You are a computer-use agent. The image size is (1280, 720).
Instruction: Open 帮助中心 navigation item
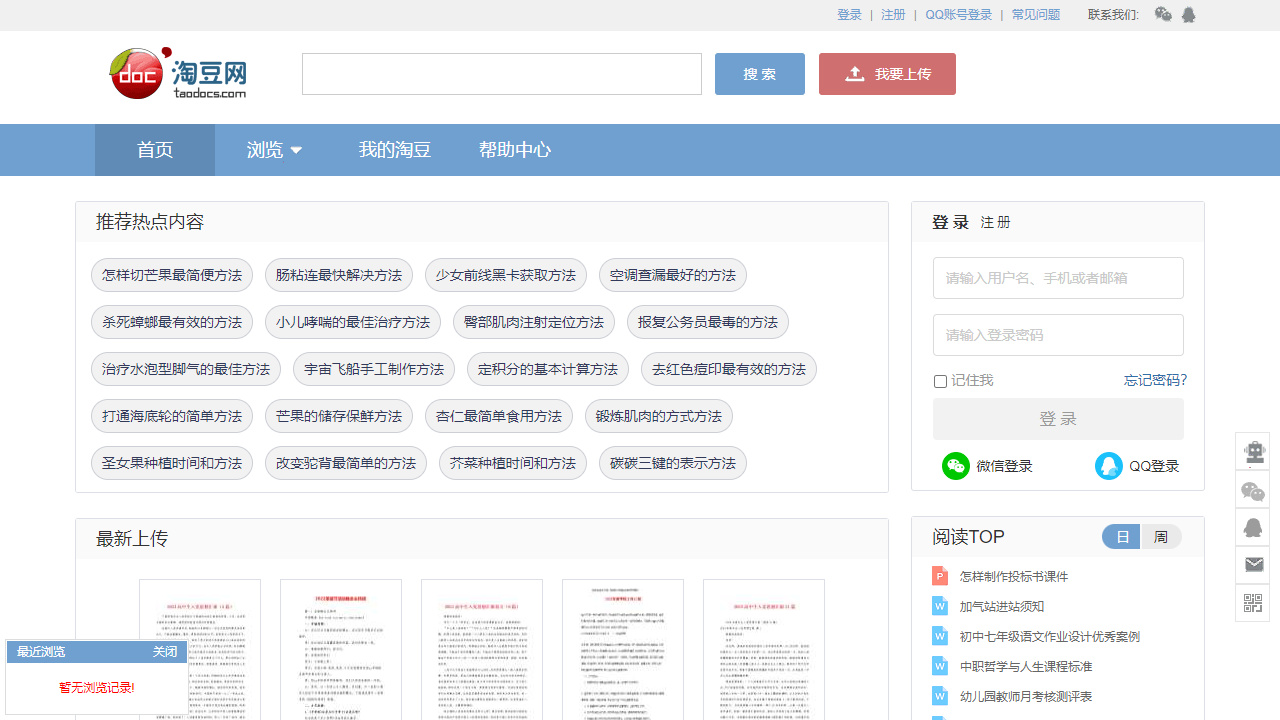(x=515, y=150)
